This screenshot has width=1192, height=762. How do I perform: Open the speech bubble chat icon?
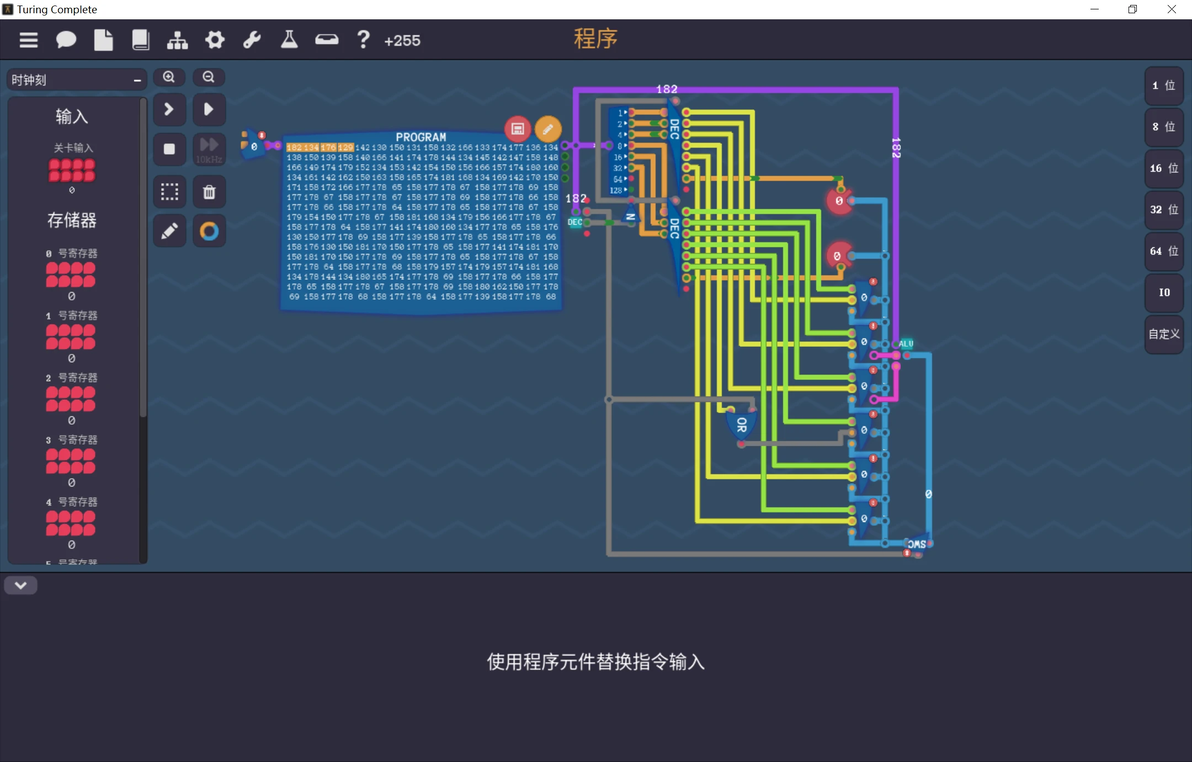(x=66, y=40)
